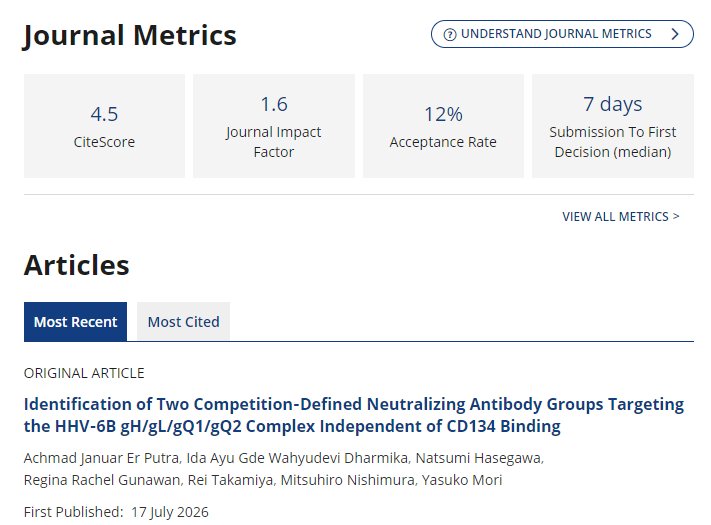Click the chevron arrow in Understand Journal Metrics
Viewport: 711px width, 525px height.
pos(675,34)
